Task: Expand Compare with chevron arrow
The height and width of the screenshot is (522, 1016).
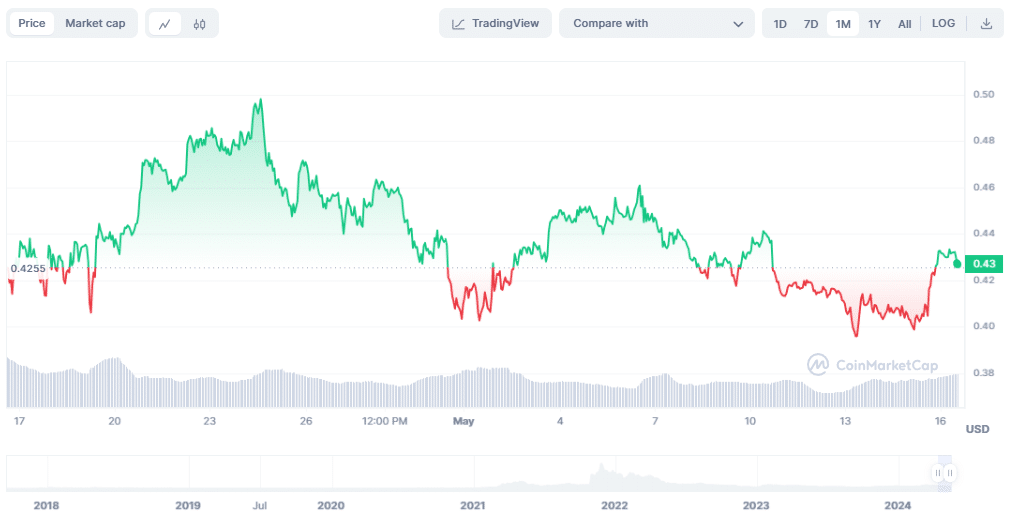Action: click(x=738, y=24)
